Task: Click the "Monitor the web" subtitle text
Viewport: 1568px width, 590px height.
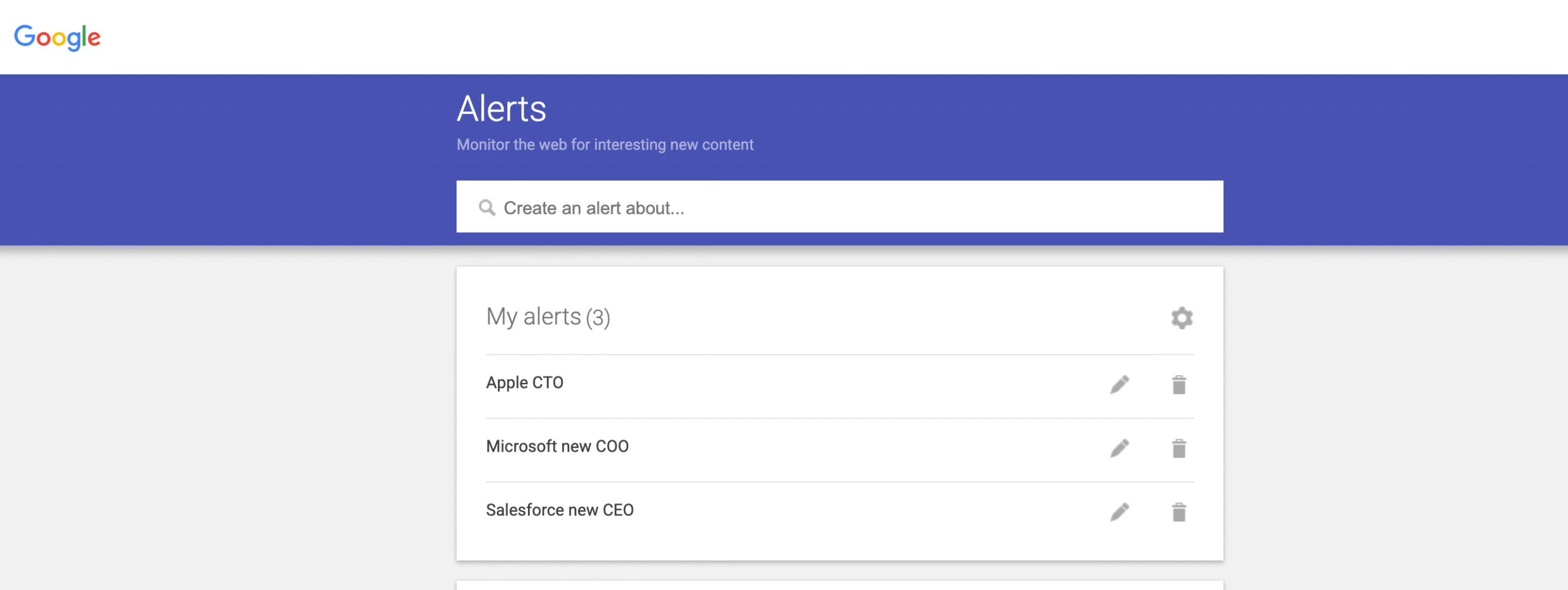Action: (x=605, y=145)
